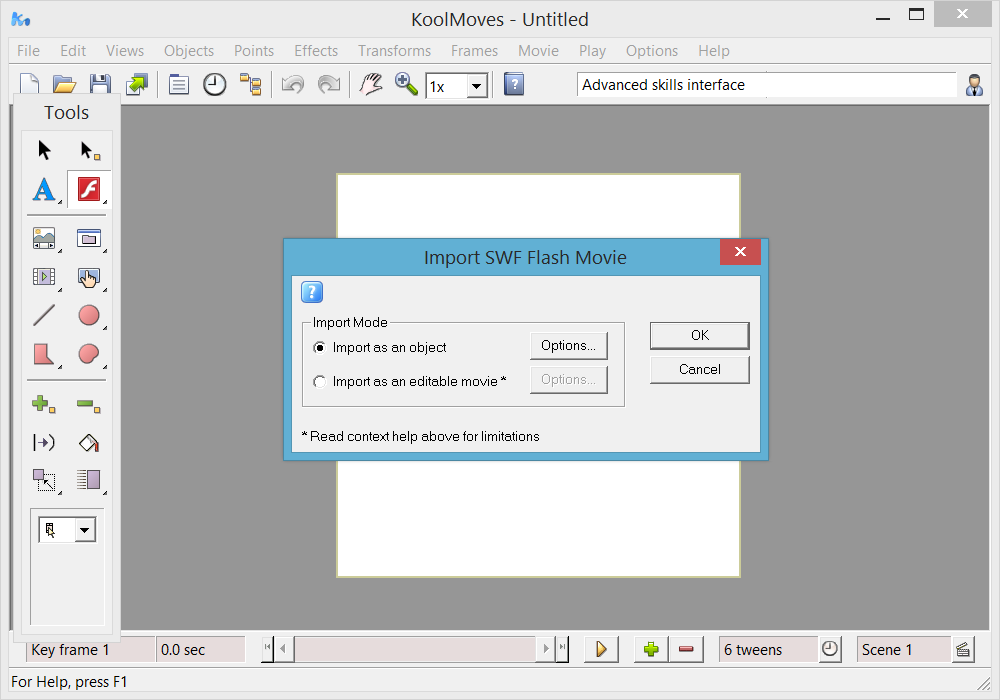Viewport: 1000px width, 700px height.
Task: Open the Effects menu
Action: click(316, 50)
